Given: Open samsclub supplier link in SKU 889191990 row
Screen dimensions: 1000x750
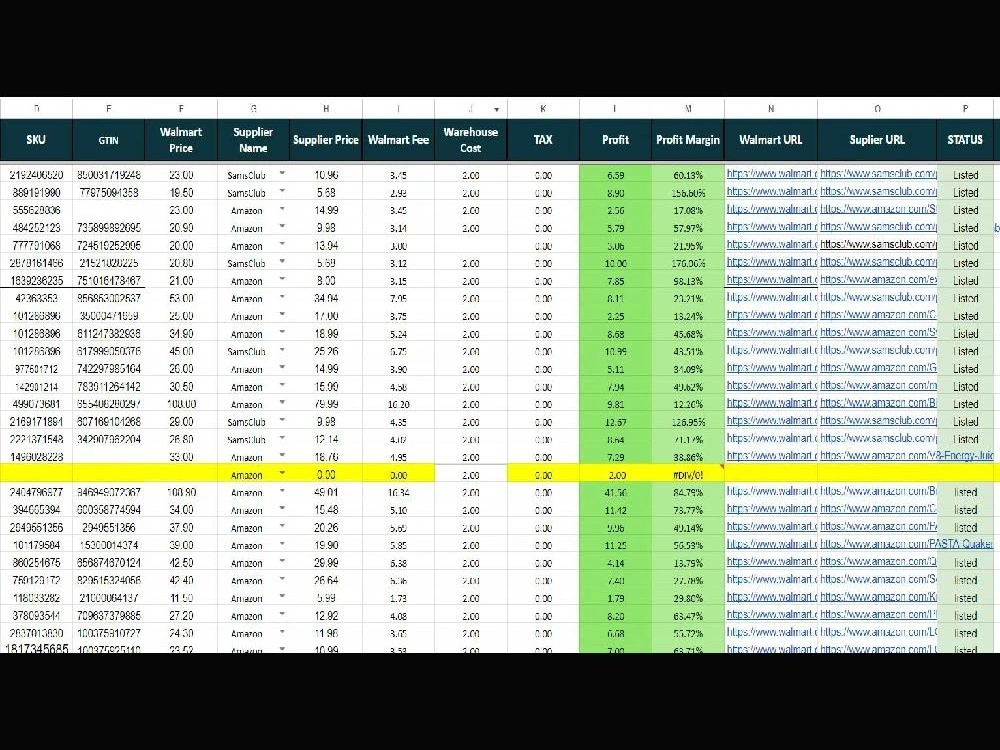Looking at the screenshot, I should point(878,191).
